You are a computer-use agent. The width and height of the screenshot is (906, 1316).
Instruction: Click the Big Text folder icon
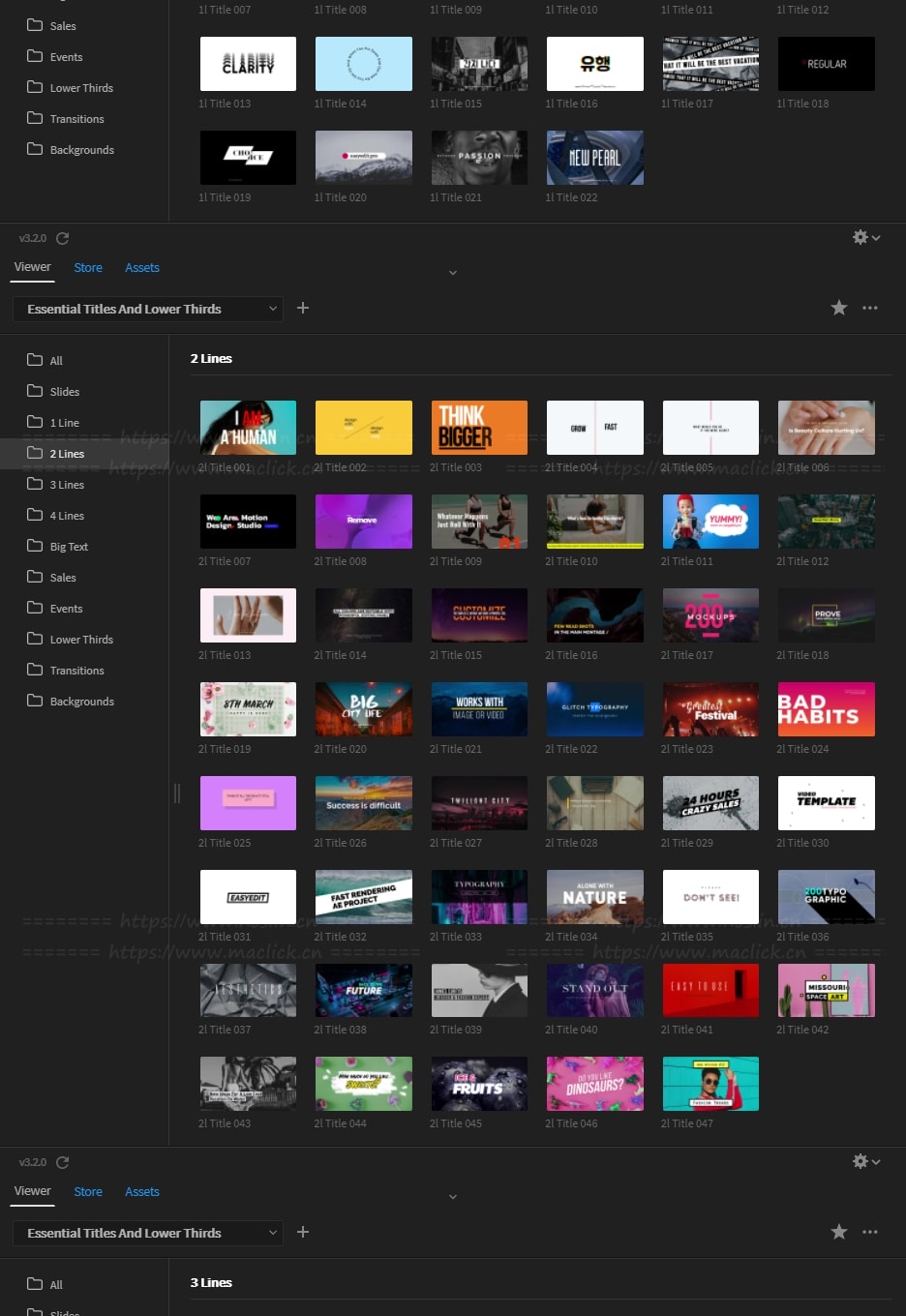coord(35,546)
